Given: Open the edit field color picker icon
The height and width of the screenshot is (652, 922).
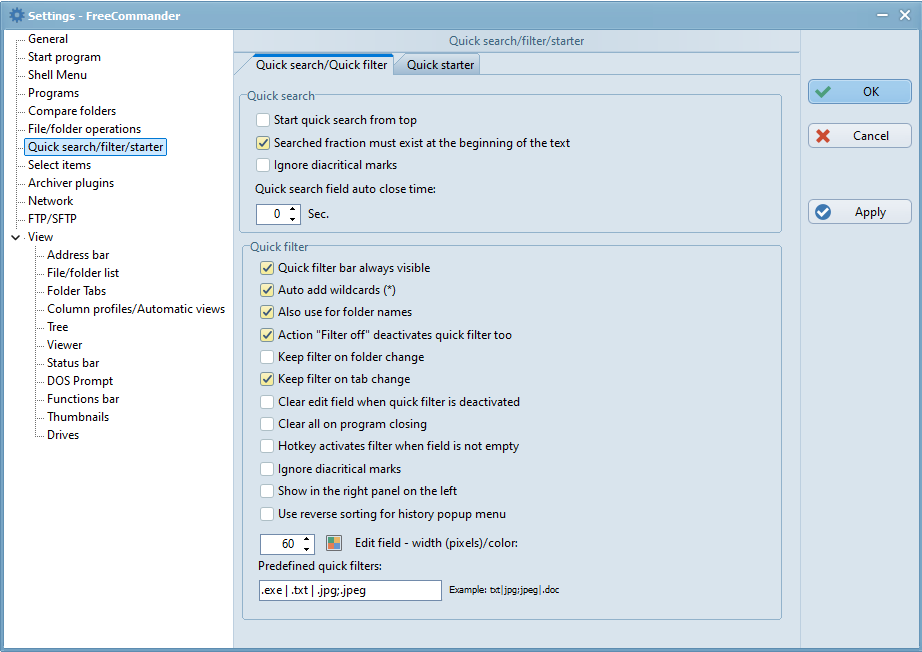Looking at the screenshot, I should click(334, 543).
